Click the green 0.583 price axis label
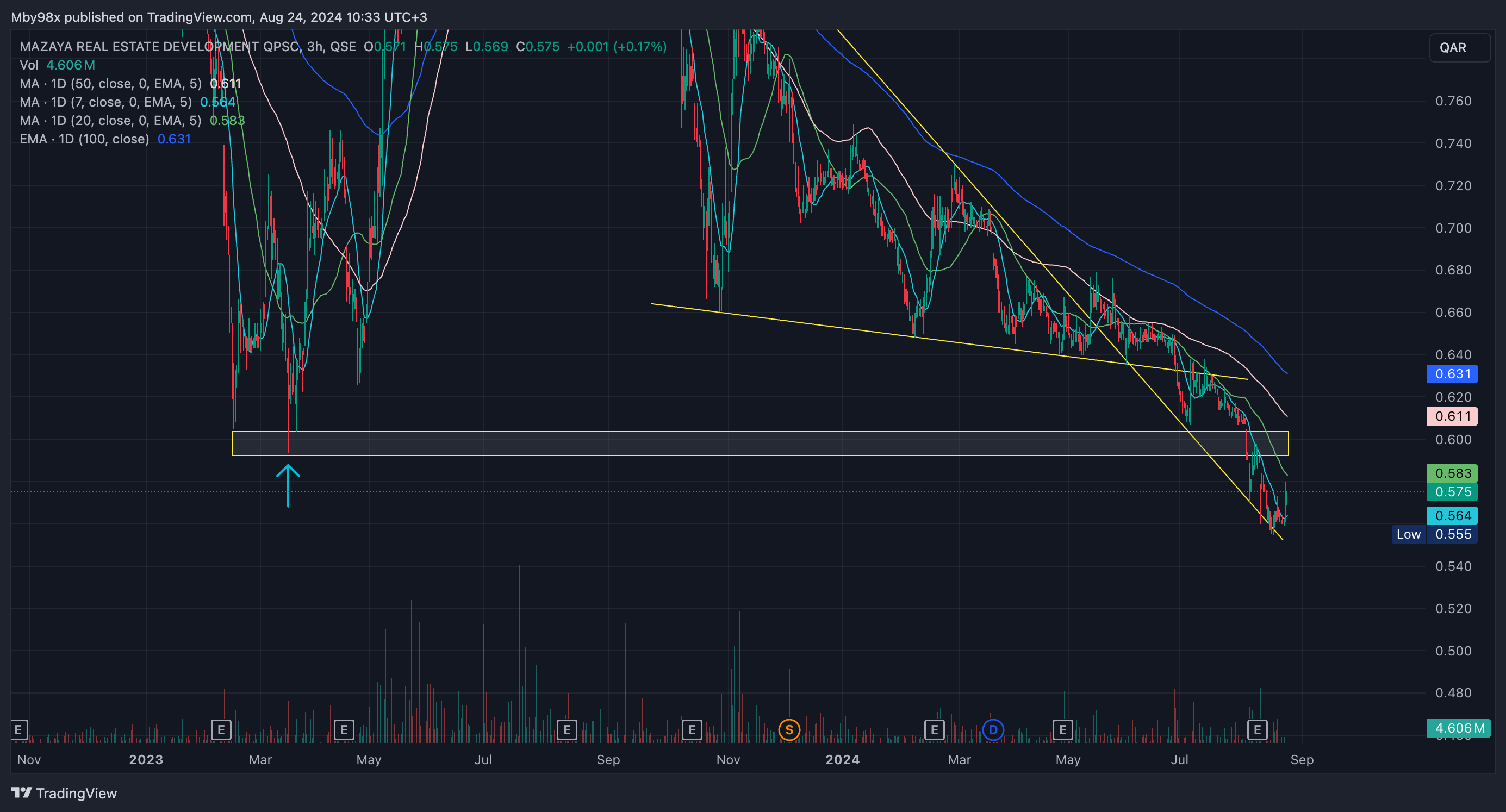1506x812 pixels. (x=1452, y=473)
